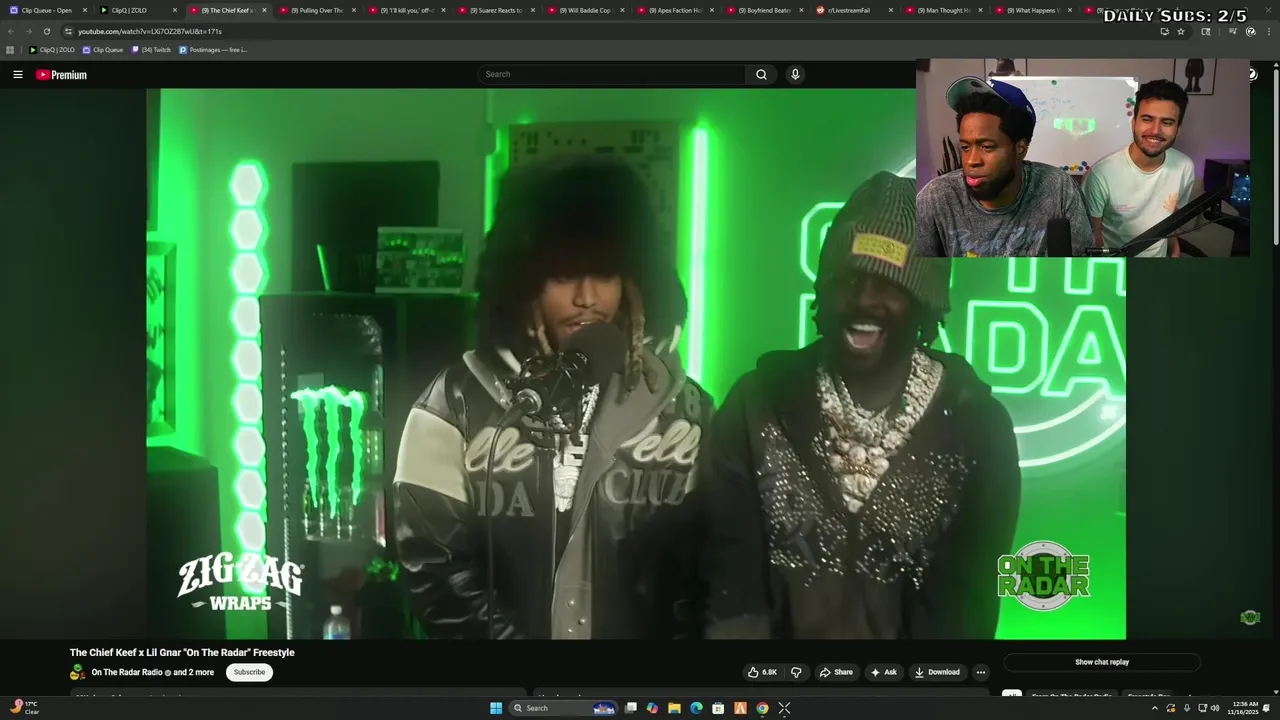Share the Chief Keef freestyle video
Screen dimensions: 1280x720
(836, 672)
